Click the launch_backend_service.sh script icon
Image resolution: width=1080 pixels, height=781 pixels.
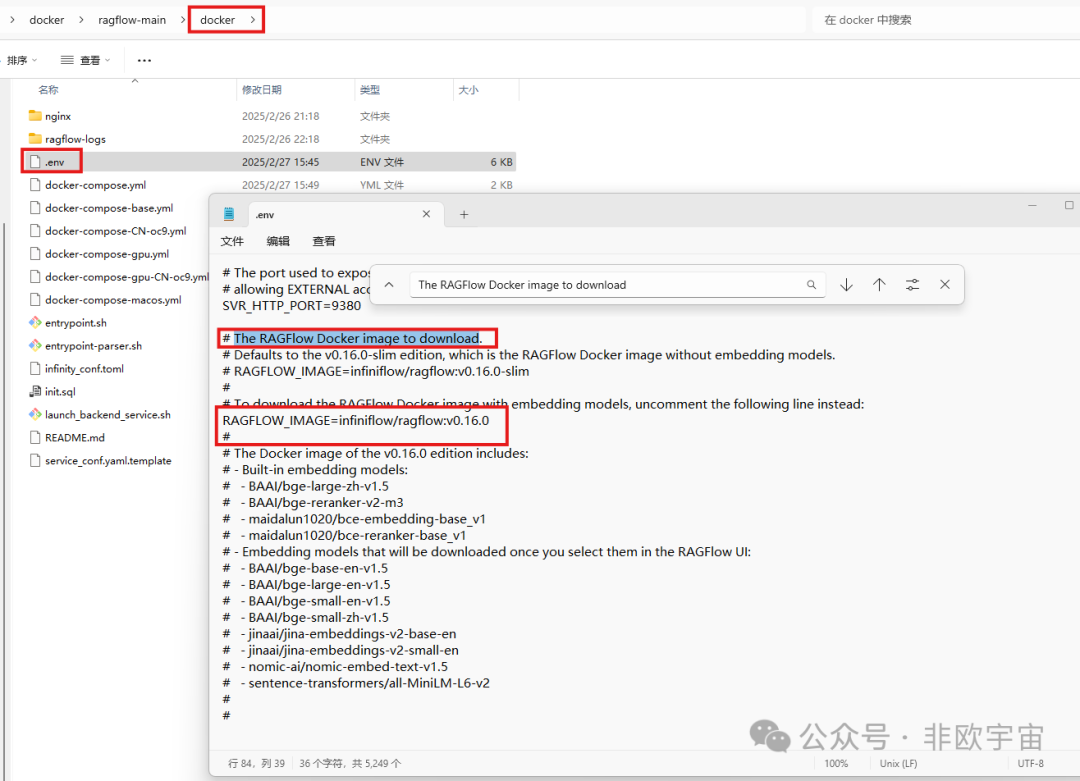click(x=35, y=414)
